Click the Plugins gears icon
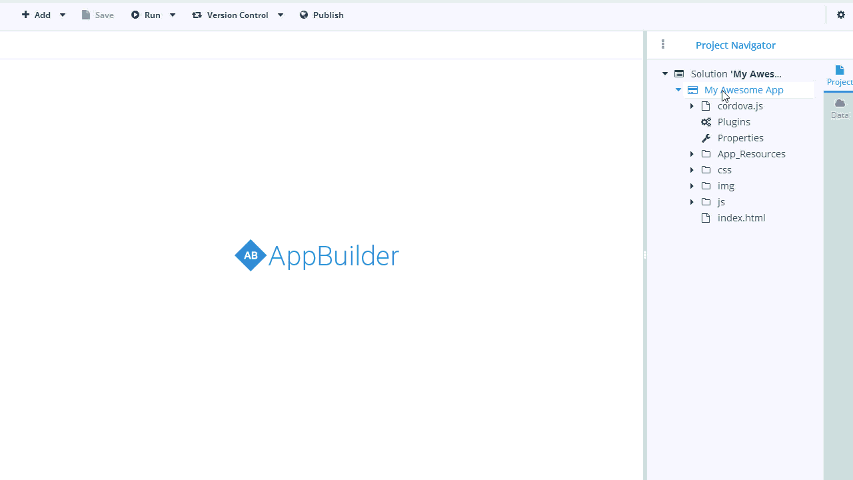The height and width of the screenshot is (480, 853). pyautogui.click(x=706, y=122)
